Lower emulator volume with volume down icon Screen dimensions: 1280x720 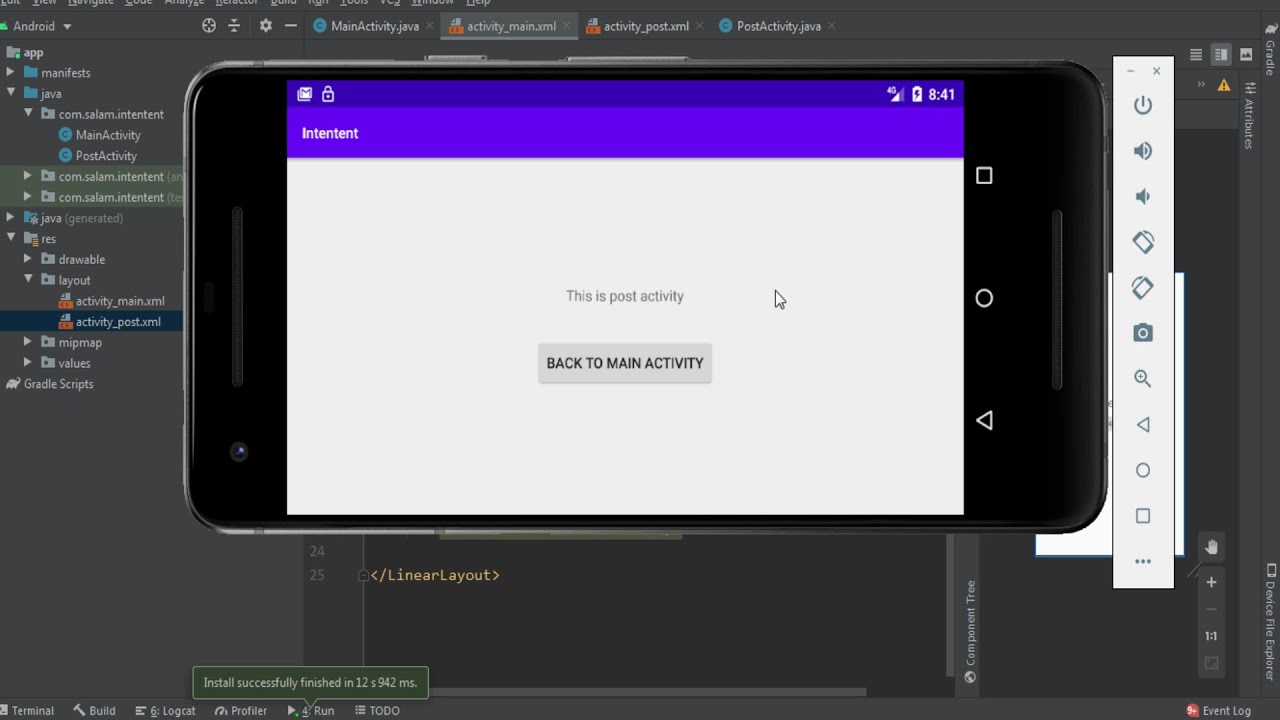pos(1143,197)
